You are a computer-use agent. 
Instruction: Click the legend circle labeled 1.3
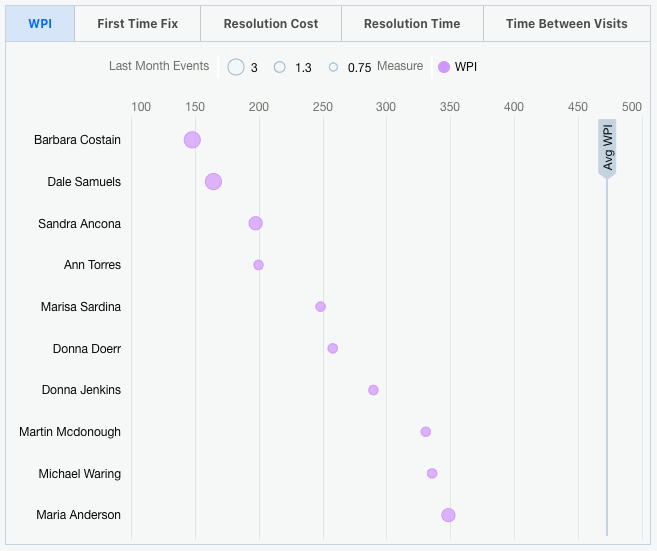(x=280, y=67)
